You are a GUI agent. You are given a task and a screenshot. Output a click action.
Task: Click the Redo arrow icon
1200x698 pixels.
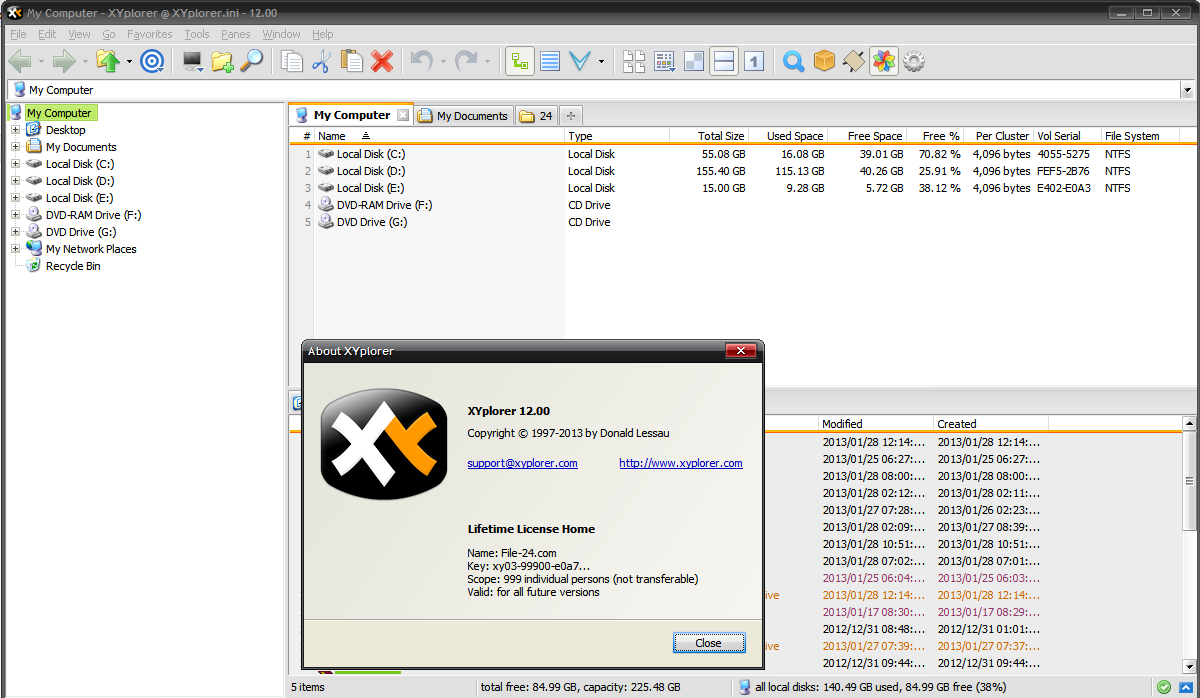pyautogui.click(x=466, y=62)
